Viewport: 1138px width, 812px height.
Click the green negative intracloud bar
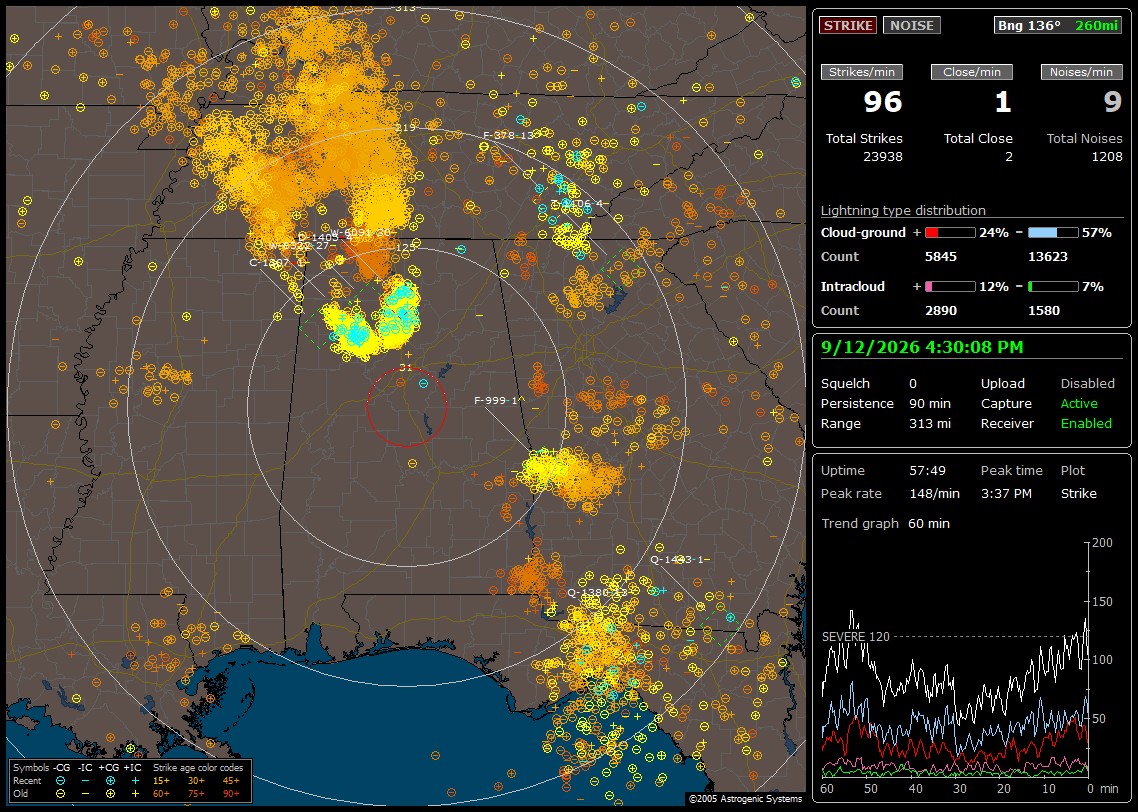[x=1053, y=287]
